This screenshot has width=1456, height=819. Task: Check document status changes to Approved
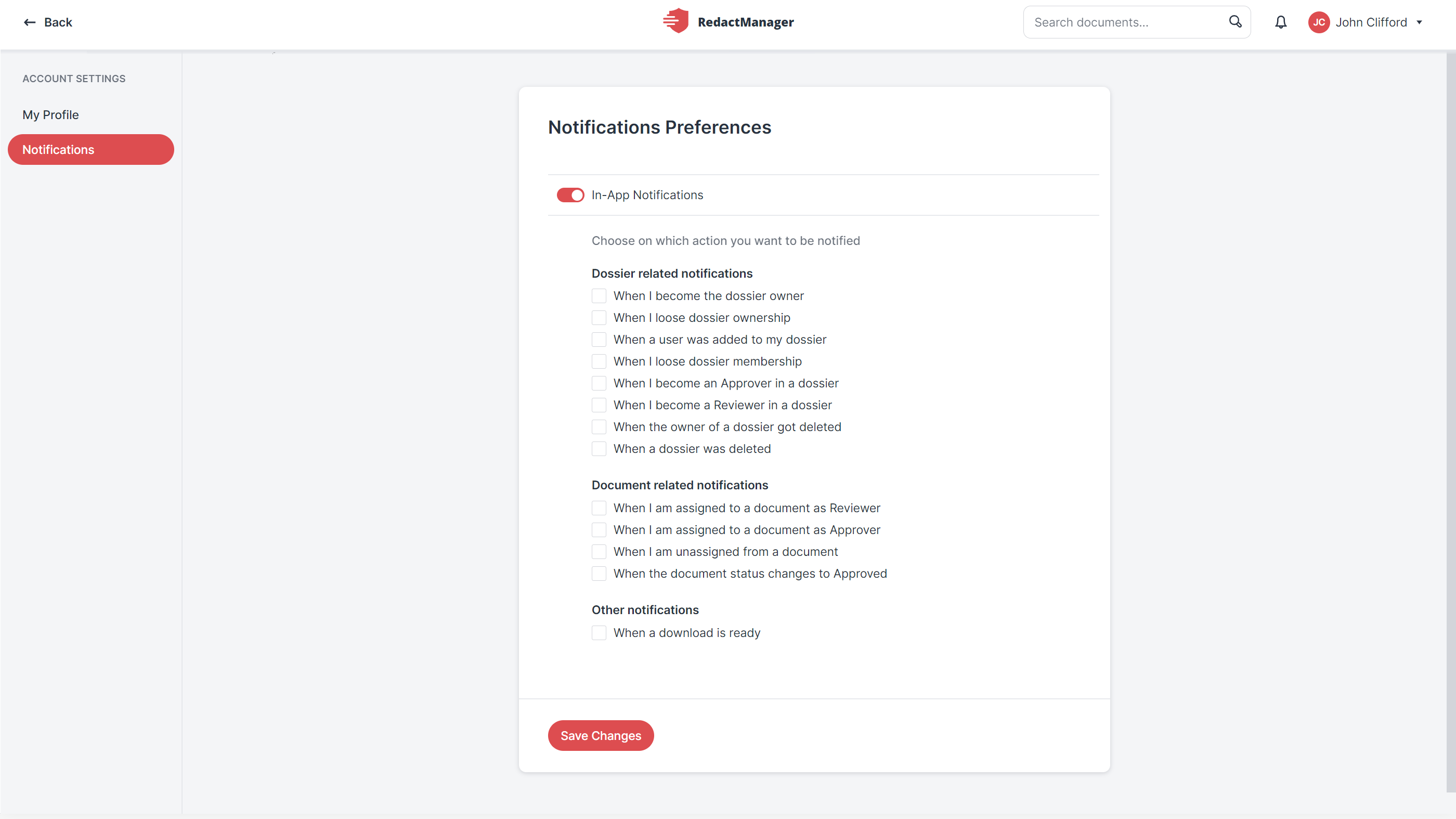(599, 574)
